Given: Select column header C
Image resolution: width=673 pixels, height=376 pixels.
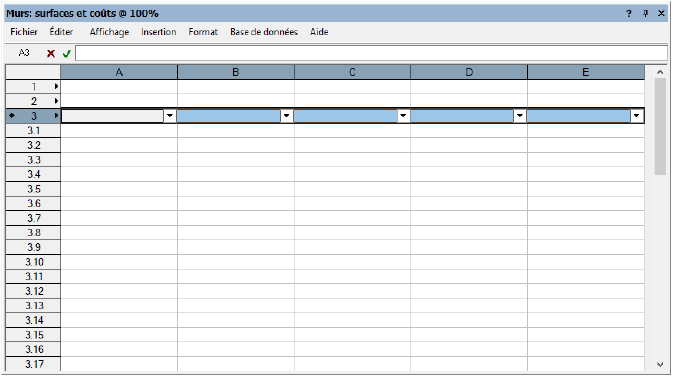Looking at the screenshot, I should point(352,72).
